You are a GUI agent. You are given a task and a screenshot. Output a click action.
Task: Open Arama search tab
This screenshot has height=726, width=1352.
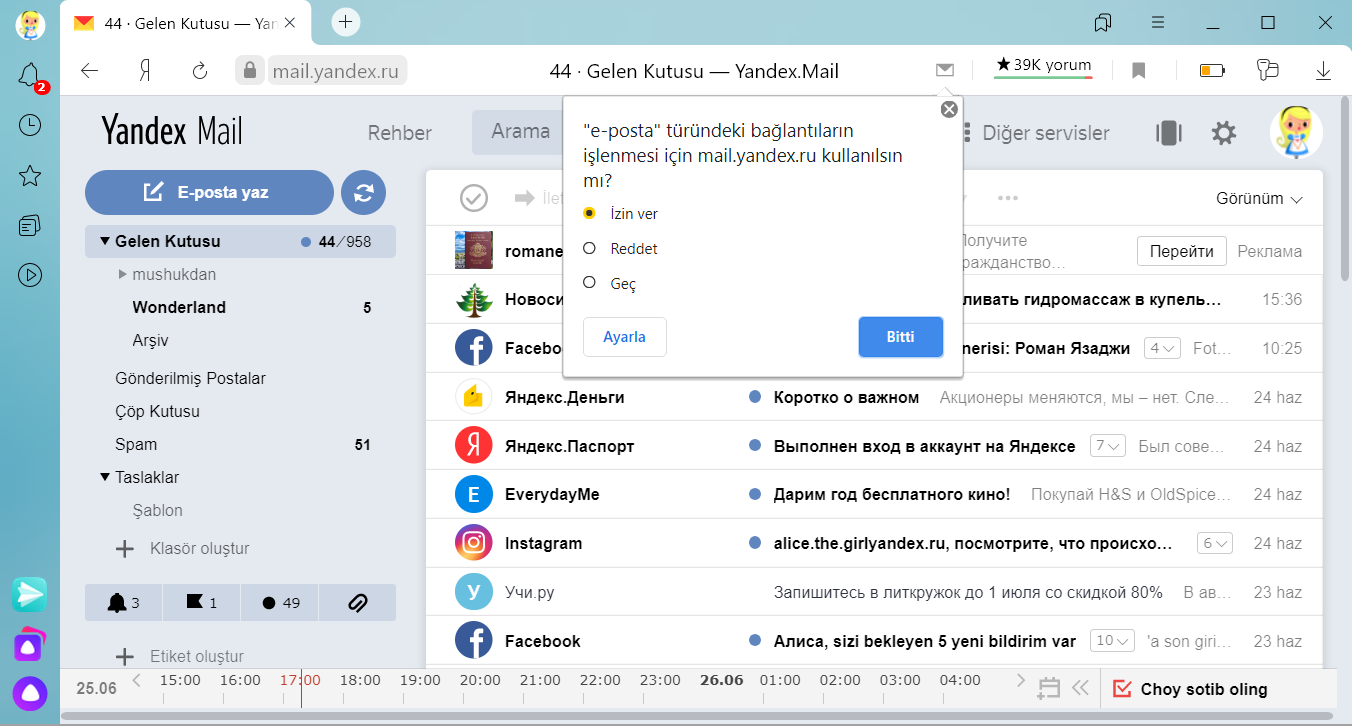[x=520, y=132]
